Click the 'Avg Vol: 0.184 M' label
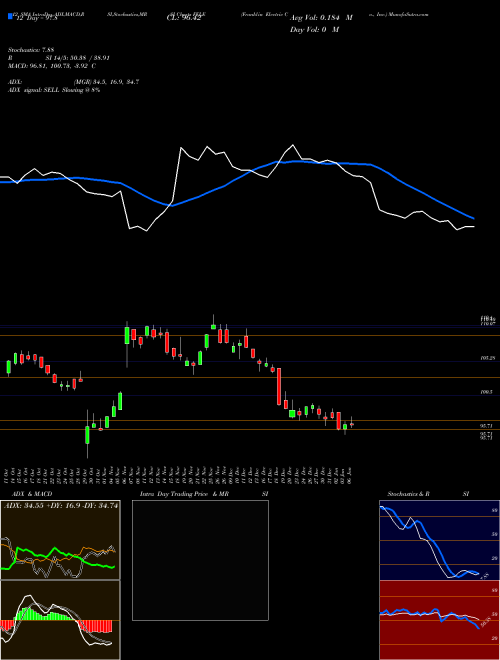Screen dimensions: 500x660 click(x=321, y=18)
